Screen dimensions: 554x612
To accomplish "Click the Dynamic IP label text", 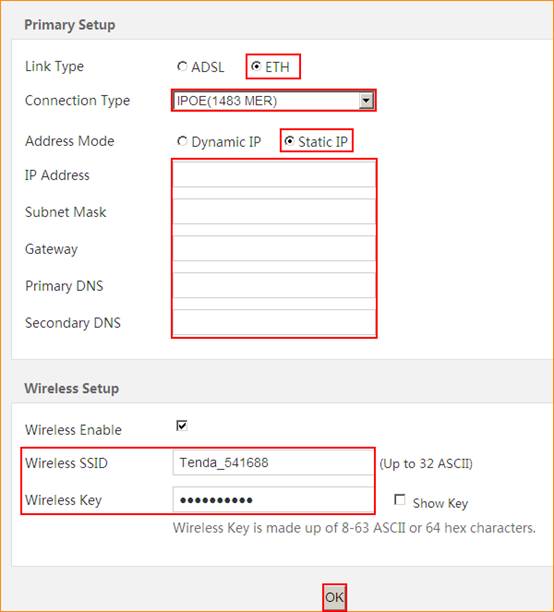I will (226, 142).
